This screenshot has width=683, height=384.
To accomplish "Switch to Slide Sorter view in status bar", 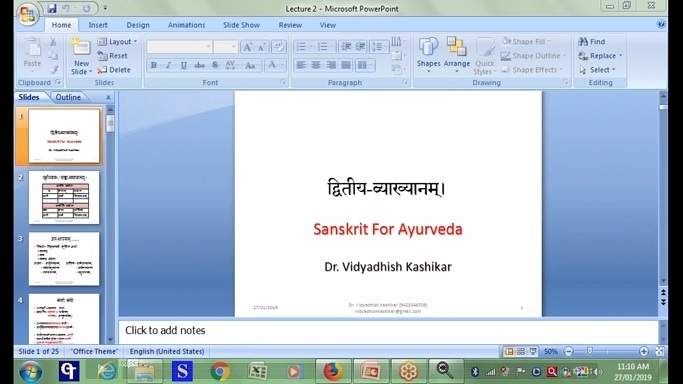I will click(x=521, y=351).
